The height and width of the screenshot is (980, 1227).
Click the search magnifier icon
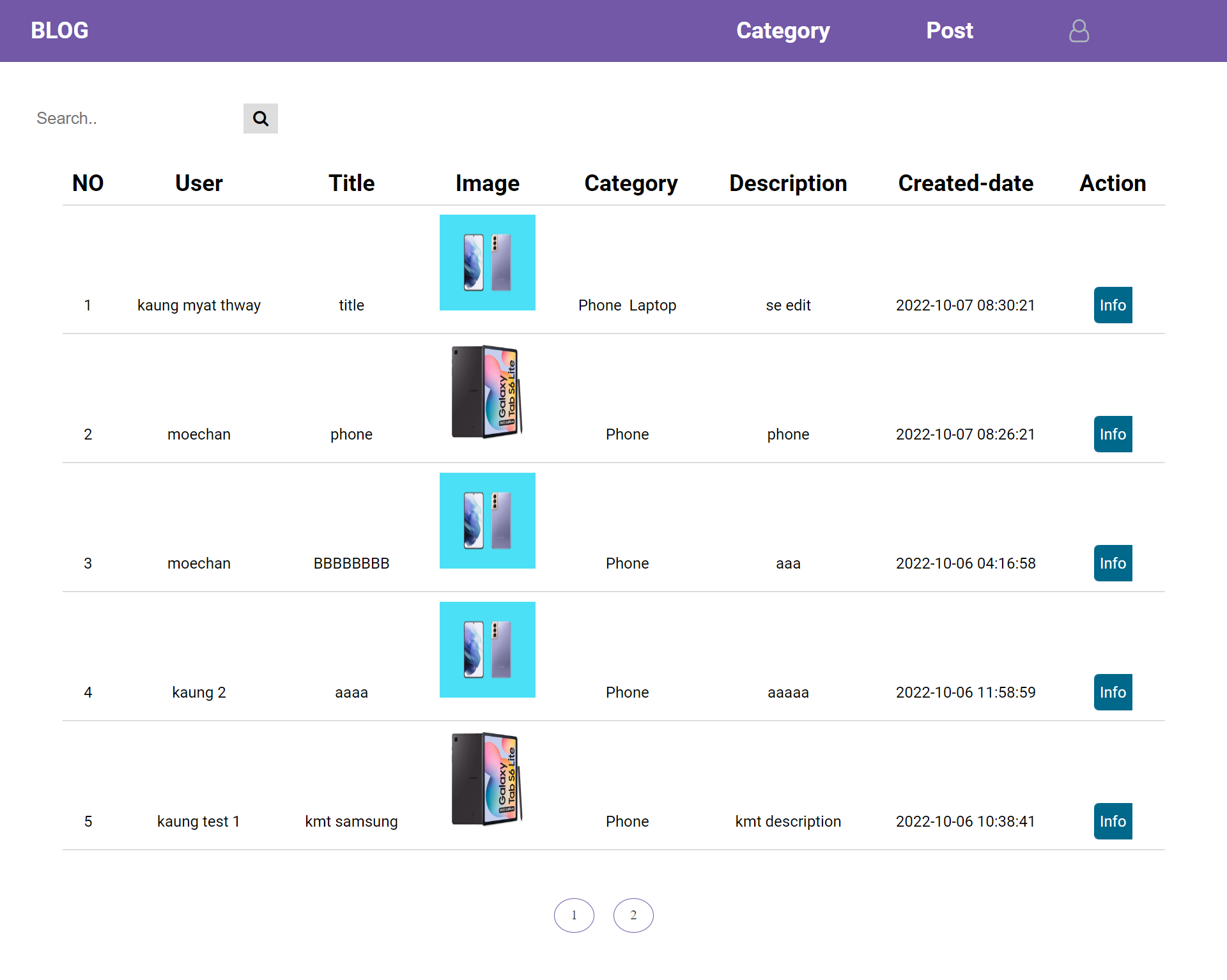tap(260, 118)
